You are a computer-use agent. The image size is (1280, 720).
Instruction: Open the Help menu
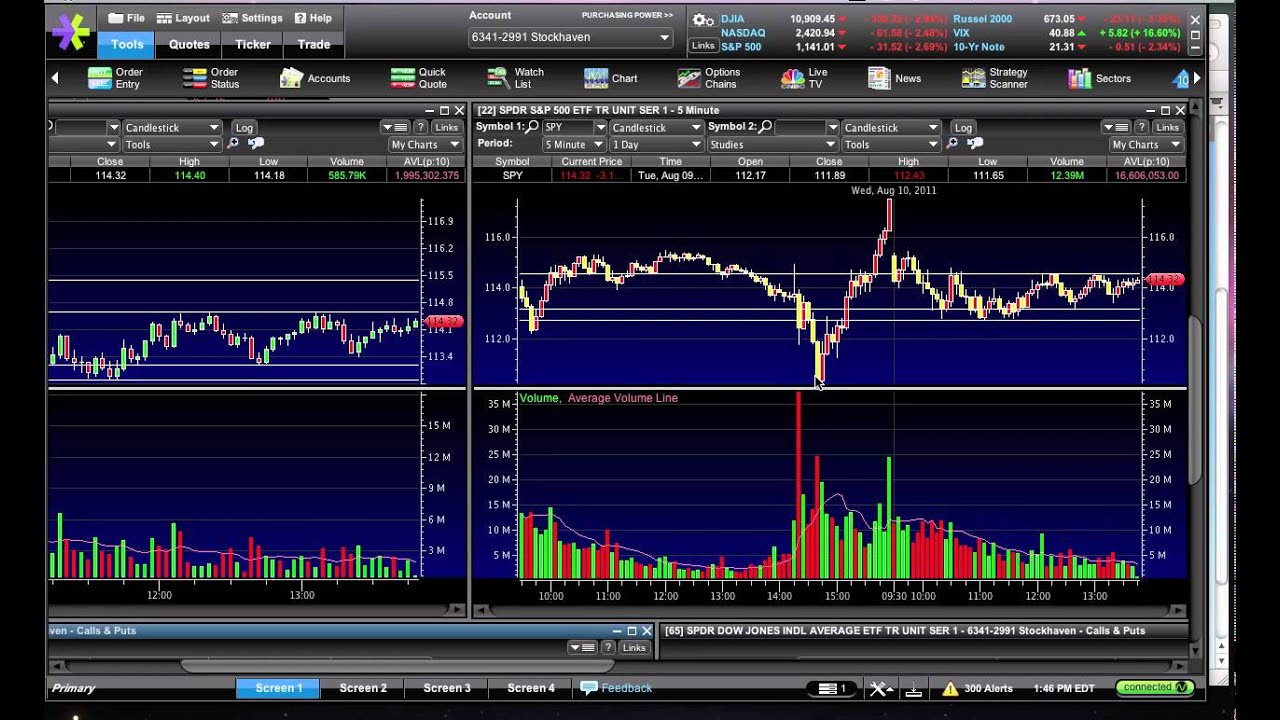click(313, 18)
